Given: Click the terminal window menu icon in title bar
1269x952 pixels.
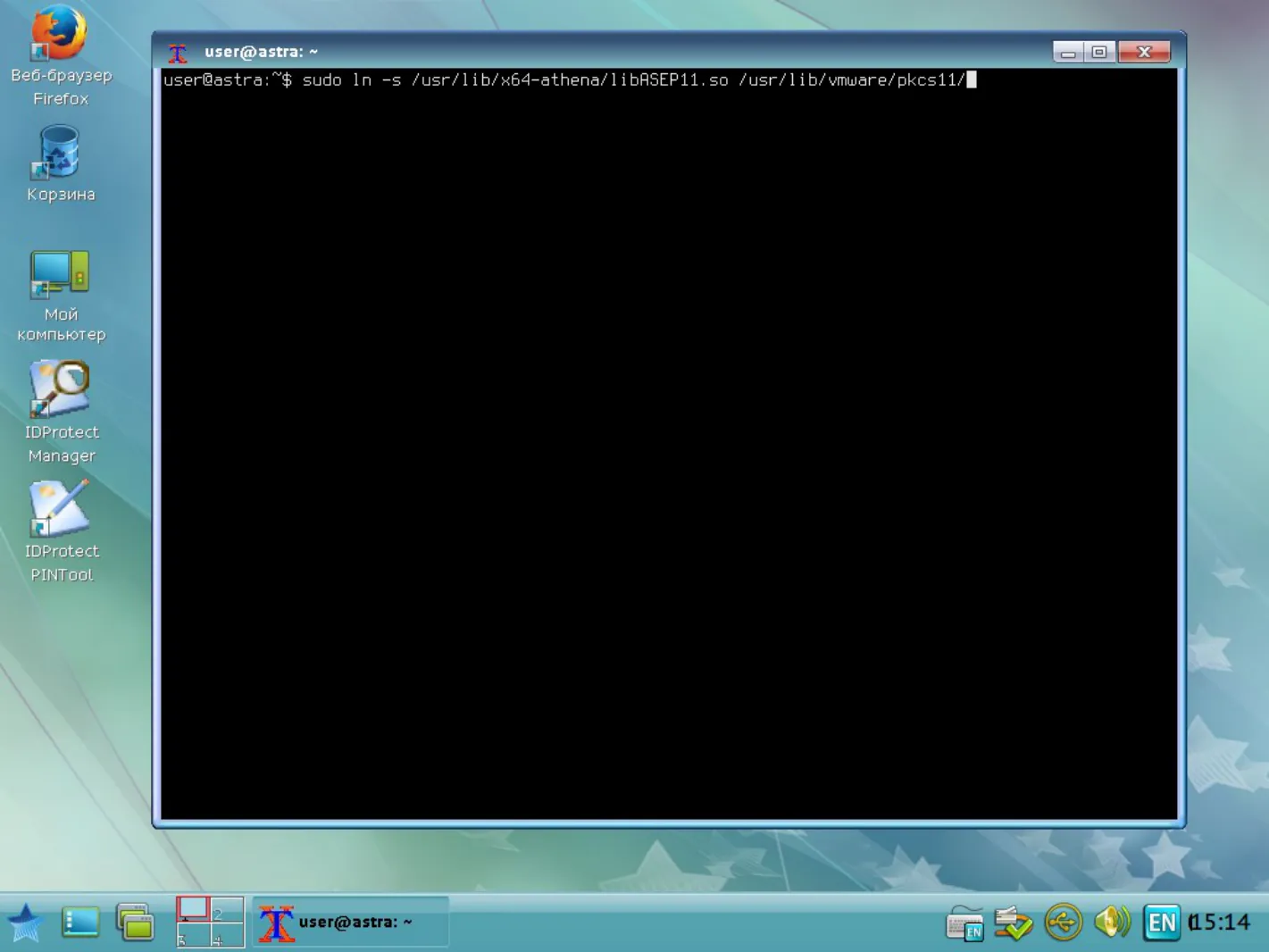Looking at the screenshot, I should (x=178, y=53).
